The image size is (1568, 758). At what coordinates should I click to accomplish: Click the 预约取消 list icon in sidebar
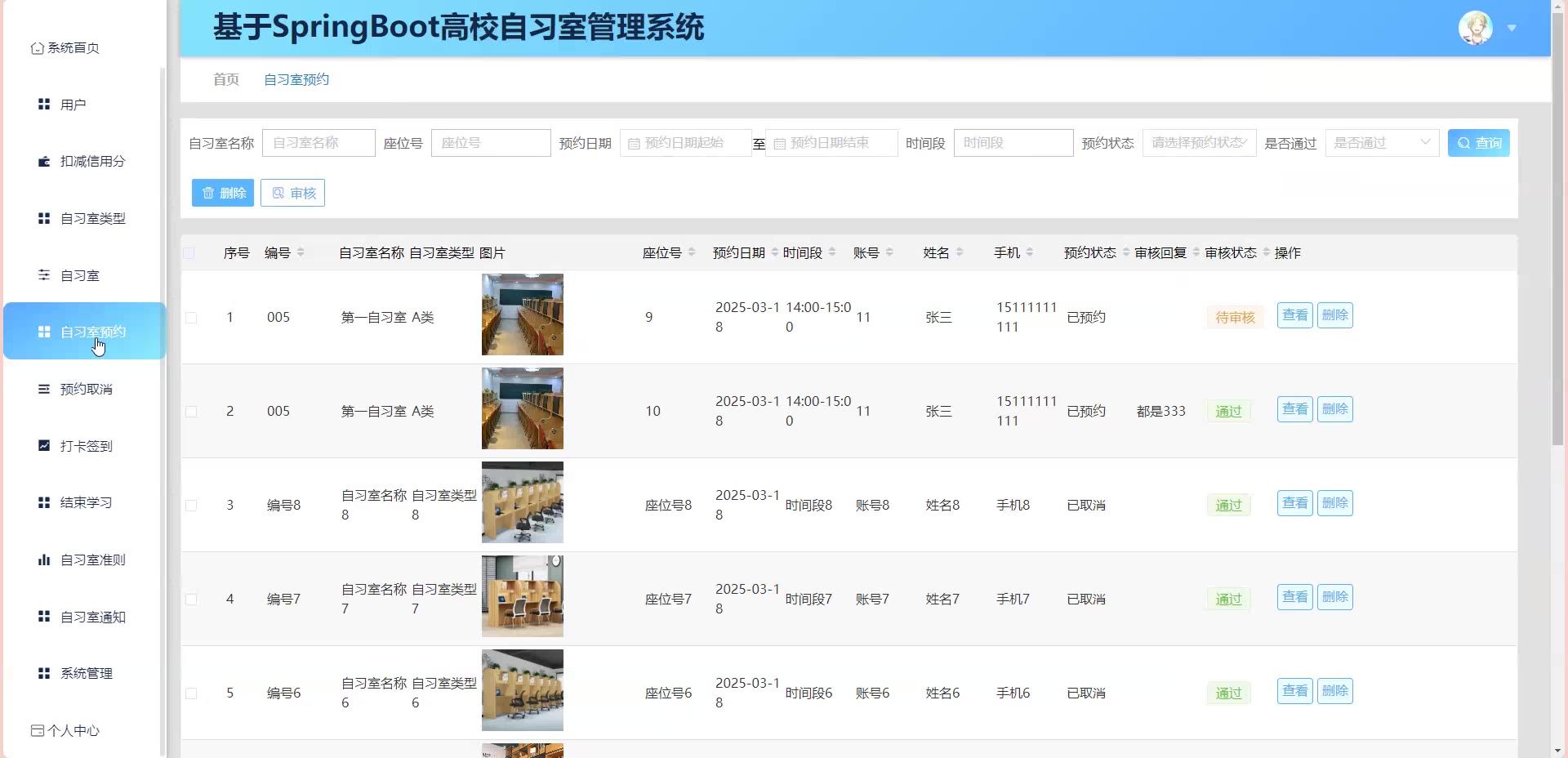coord(44,389)
